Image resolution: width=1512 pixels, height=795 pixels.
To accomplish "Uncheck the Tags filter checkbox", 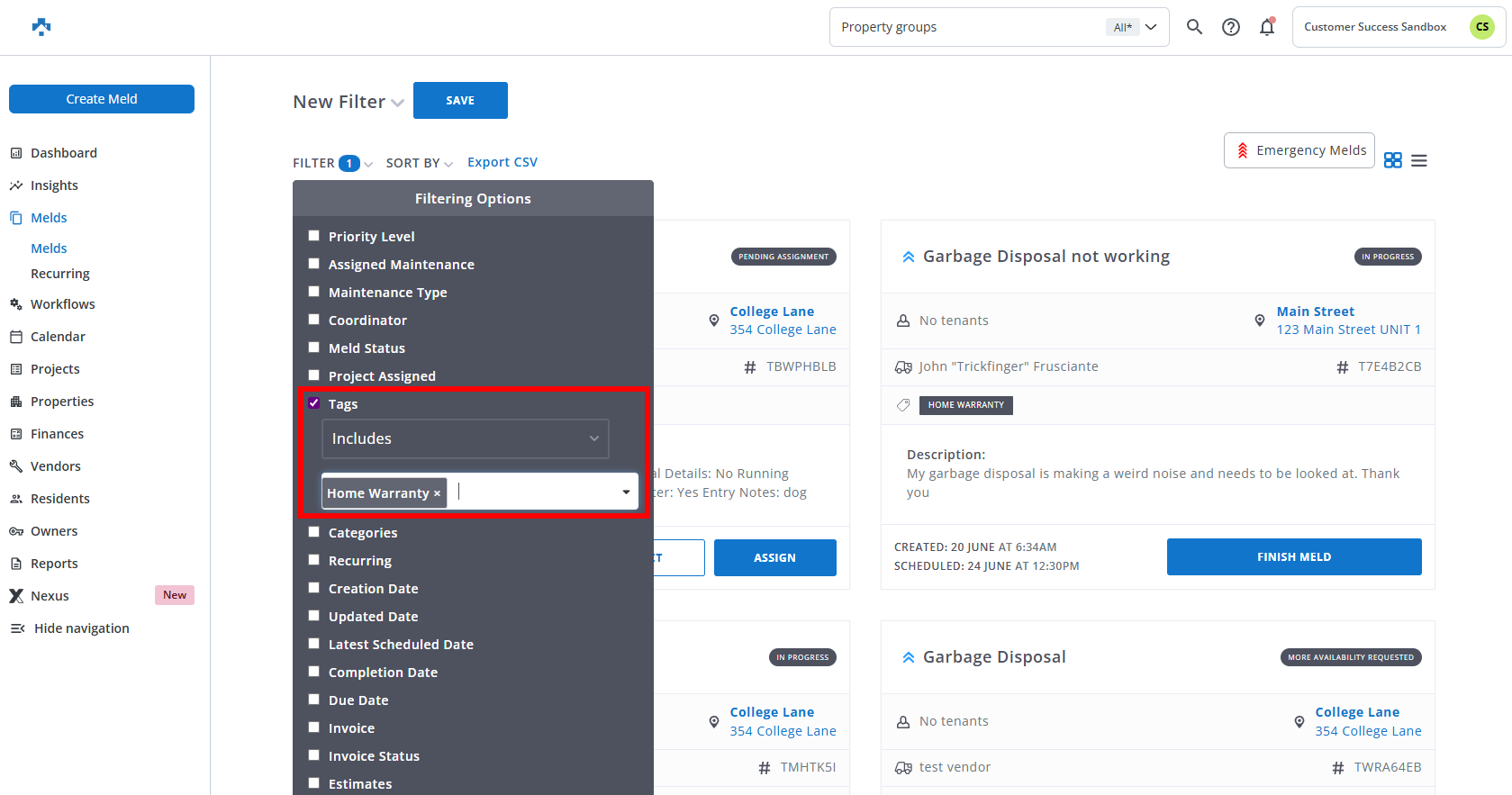I will click(314, 403).
